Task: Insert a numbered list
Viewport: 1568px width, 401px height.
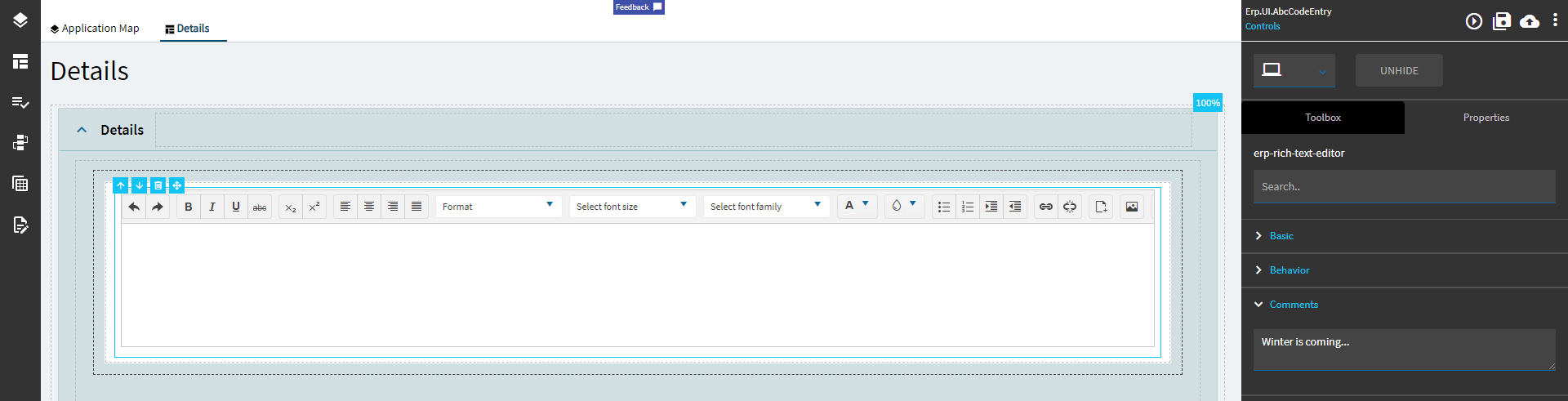Action: pyautogui.click(x=968, y=207)
